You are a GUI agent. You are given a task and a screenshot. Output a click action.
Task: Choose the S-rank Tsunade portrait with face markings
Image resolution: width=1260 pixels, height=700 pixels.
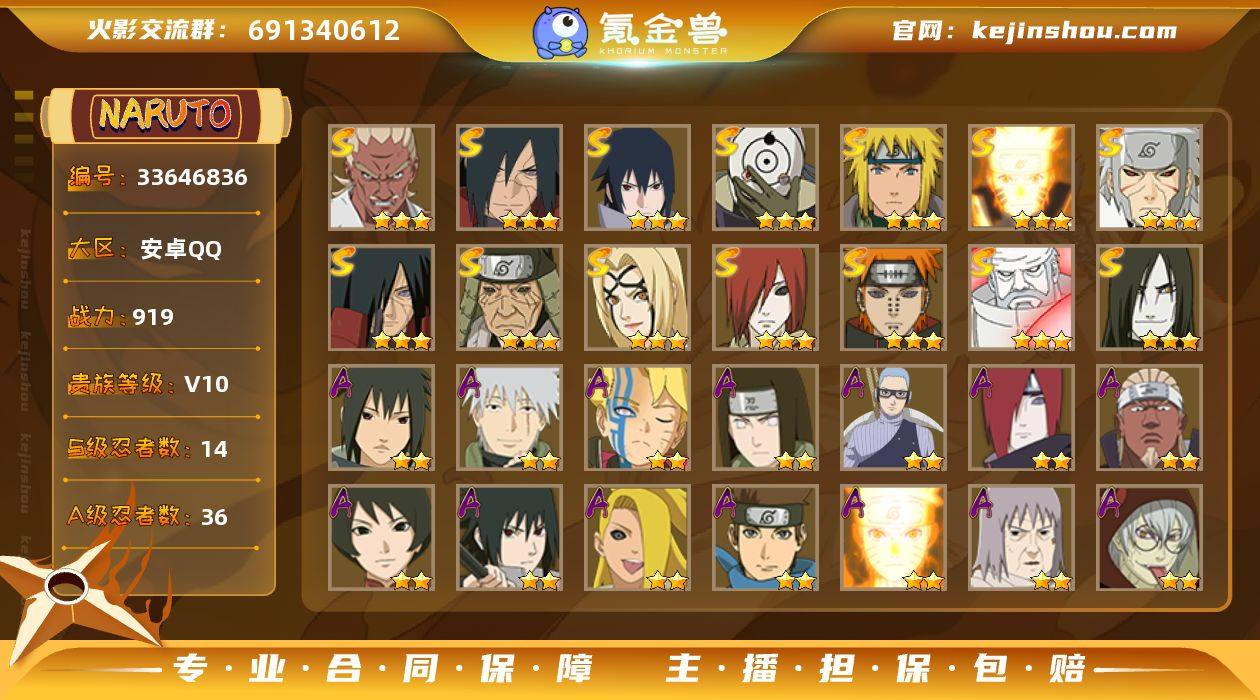(637, 298)
